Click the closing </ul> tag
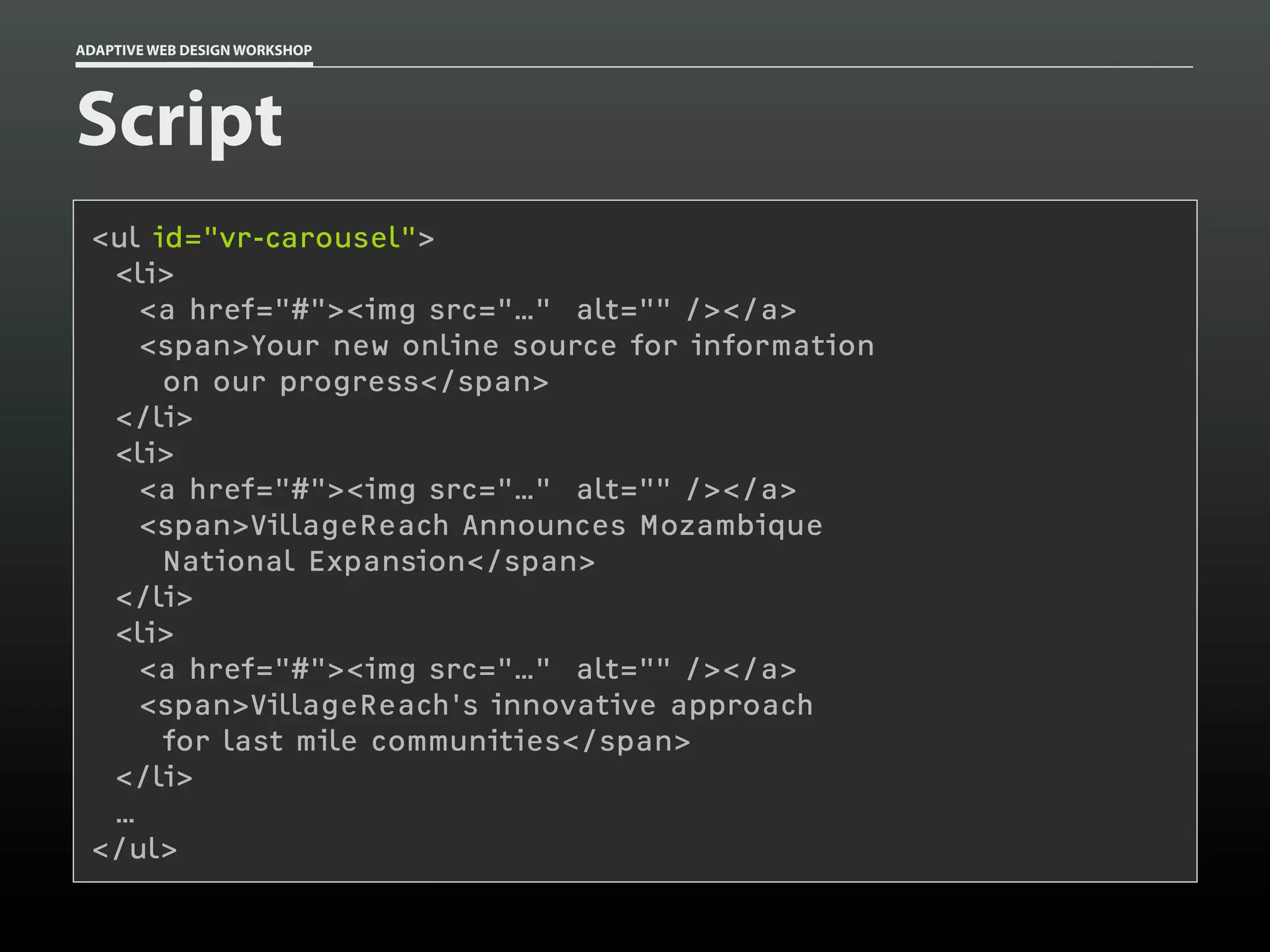 (135, 849)
